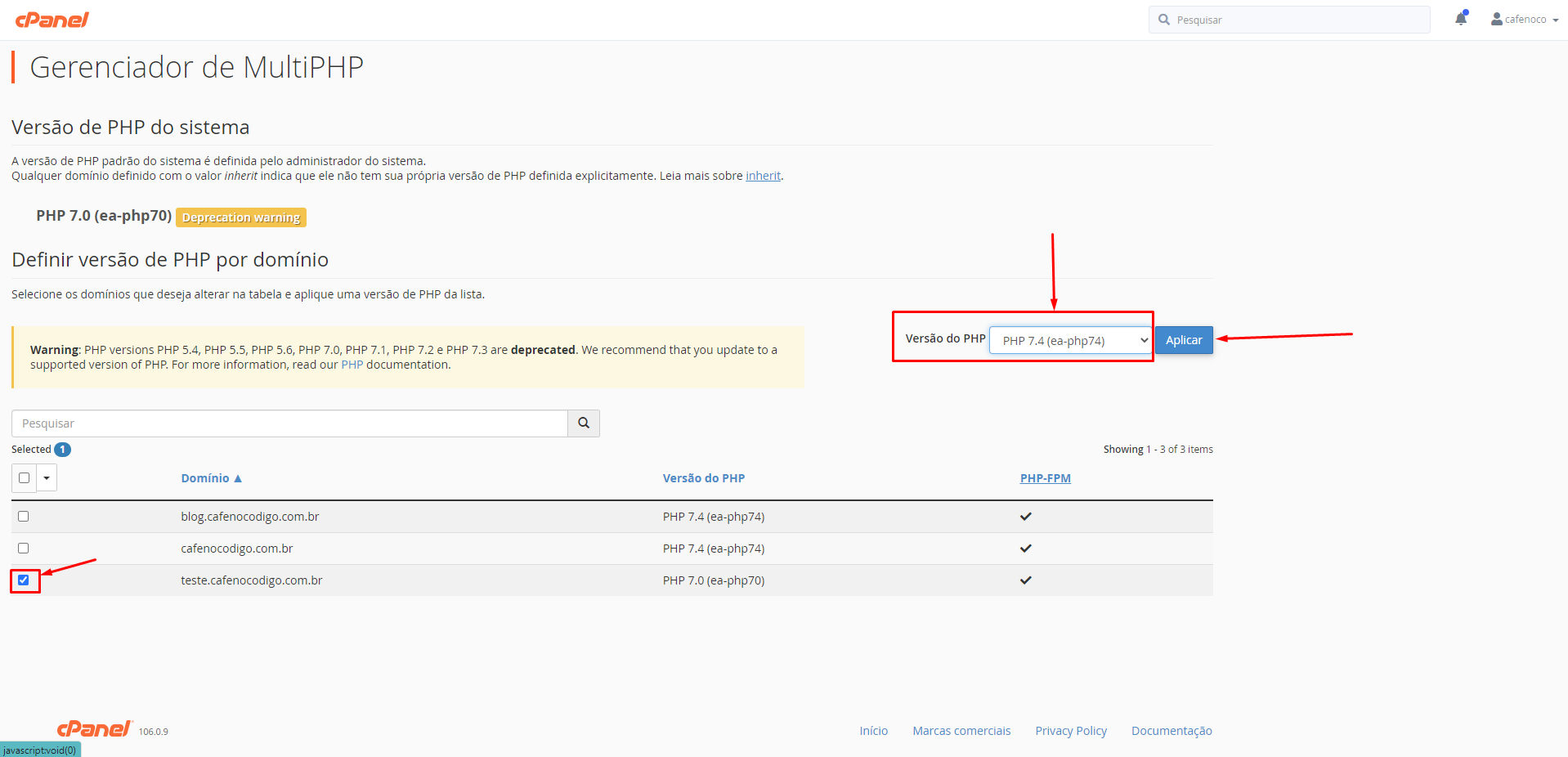Screen dimensions: 1568x757
Task: Open the Privacy Policy footer link
Action: pyautogui.click(x=1071, y=731)
